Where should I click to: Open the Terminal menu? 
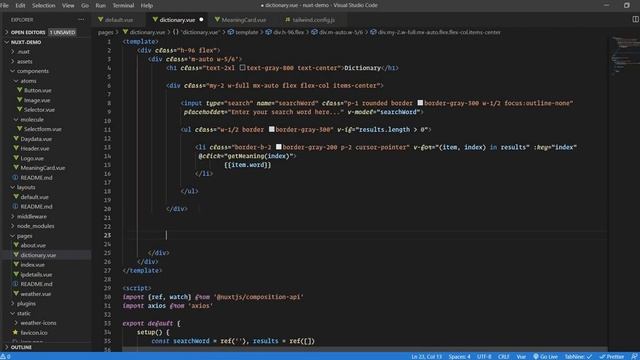(x=123, y=5)
